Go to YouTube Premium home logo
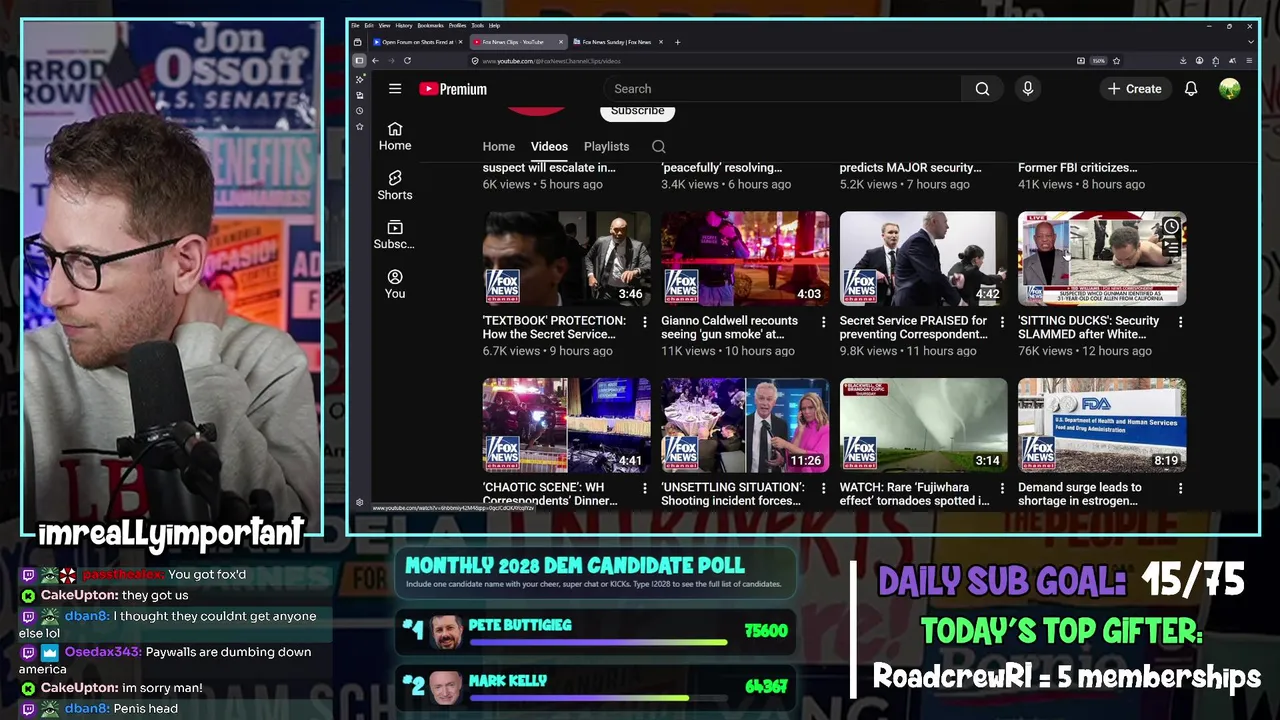This screenshot has width=1280, height=720. click(453, 89)
